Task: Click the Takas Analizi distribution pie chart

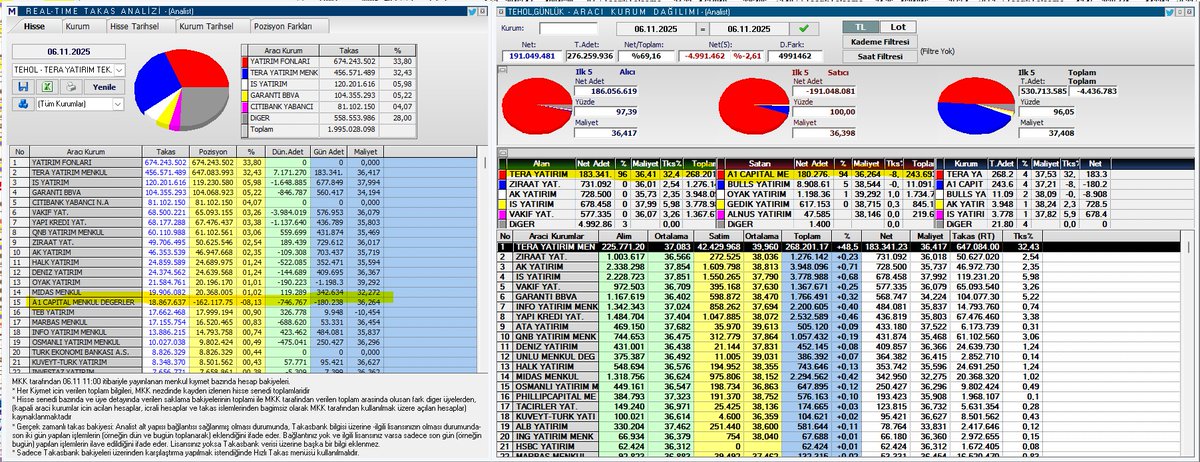Action: pyautogui.click(x=183, y=92)
